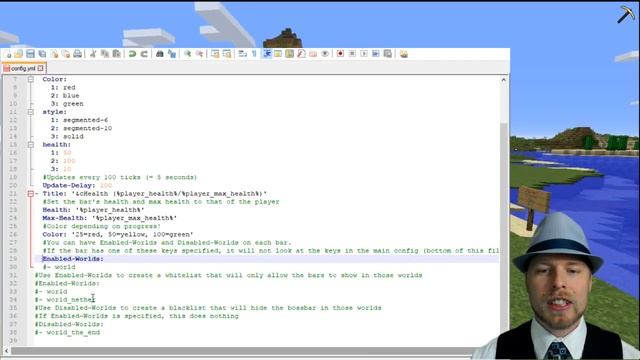Open the user defined language icon
The height and width of the screenshot is (360, 640).
coord(278,54)
